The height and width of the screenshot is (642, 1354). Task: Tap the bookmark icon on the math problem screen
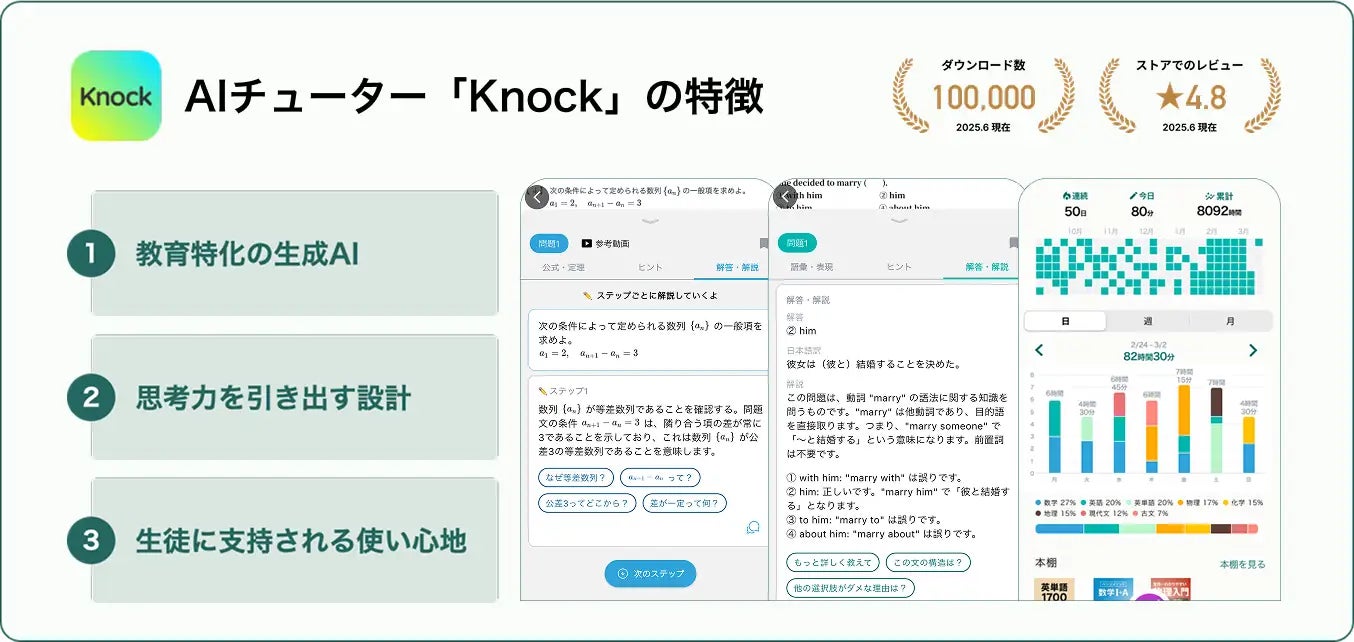coord(763,243)
